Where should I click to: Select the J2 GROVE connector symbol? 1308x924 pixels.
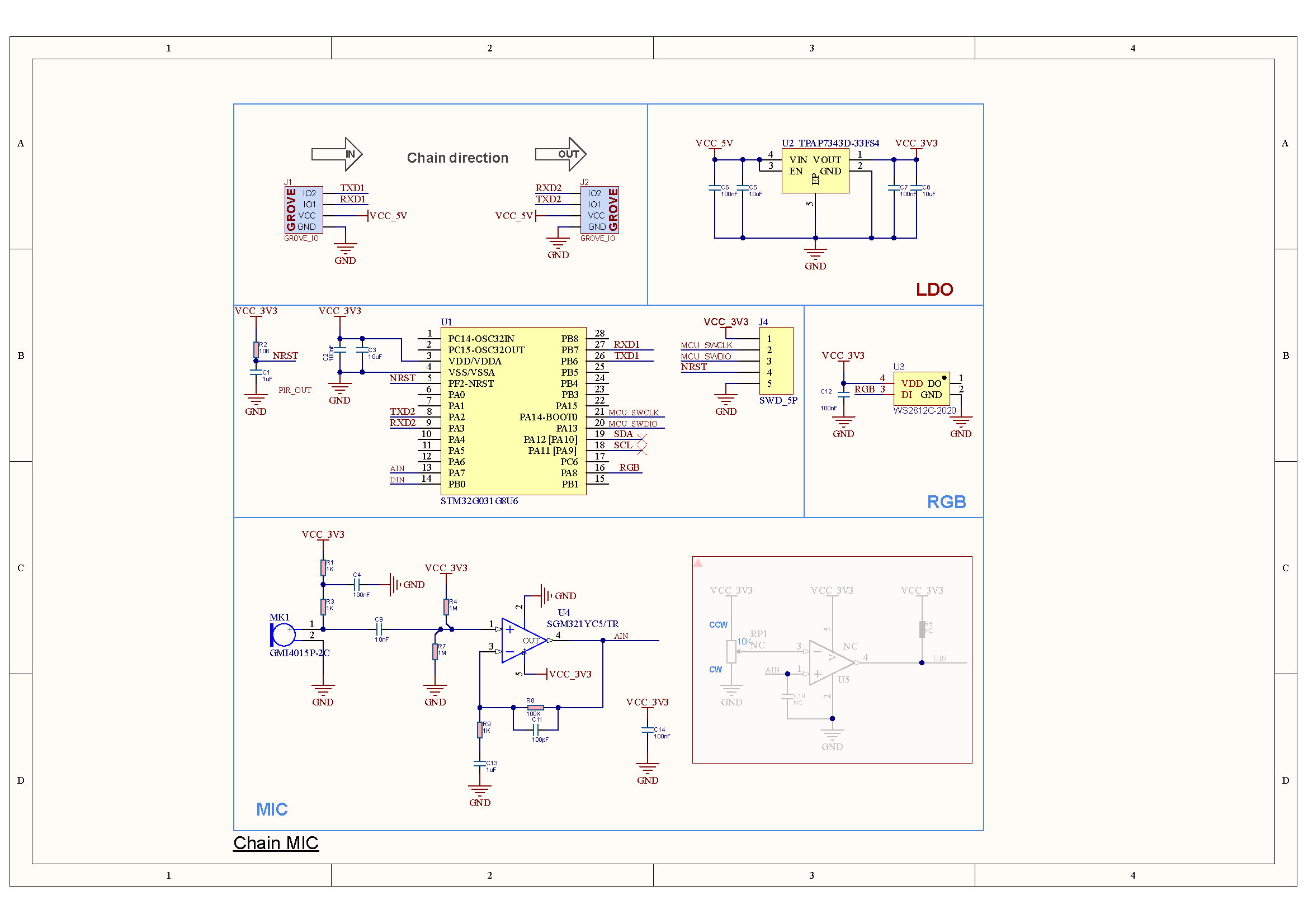click(x=599, y=210)
